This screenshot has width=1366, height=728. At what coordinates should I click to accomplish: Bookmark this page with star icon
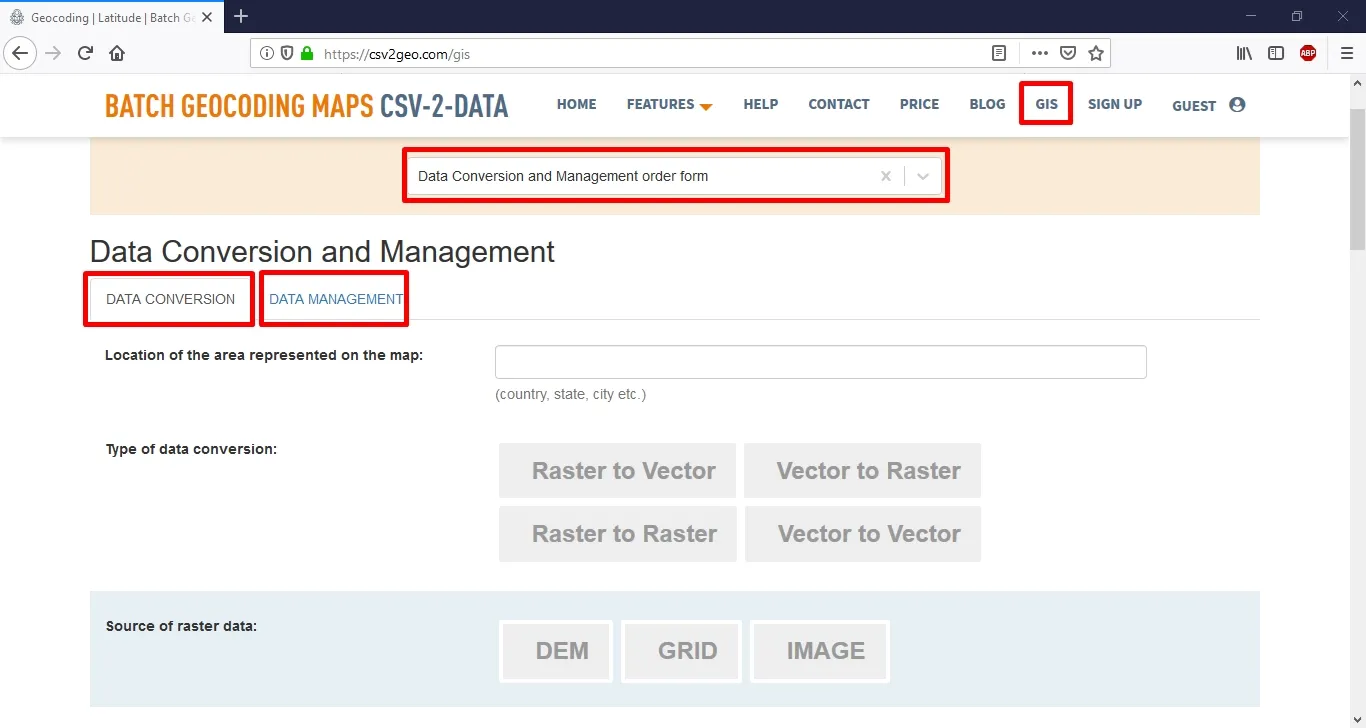click(1096, 54)
